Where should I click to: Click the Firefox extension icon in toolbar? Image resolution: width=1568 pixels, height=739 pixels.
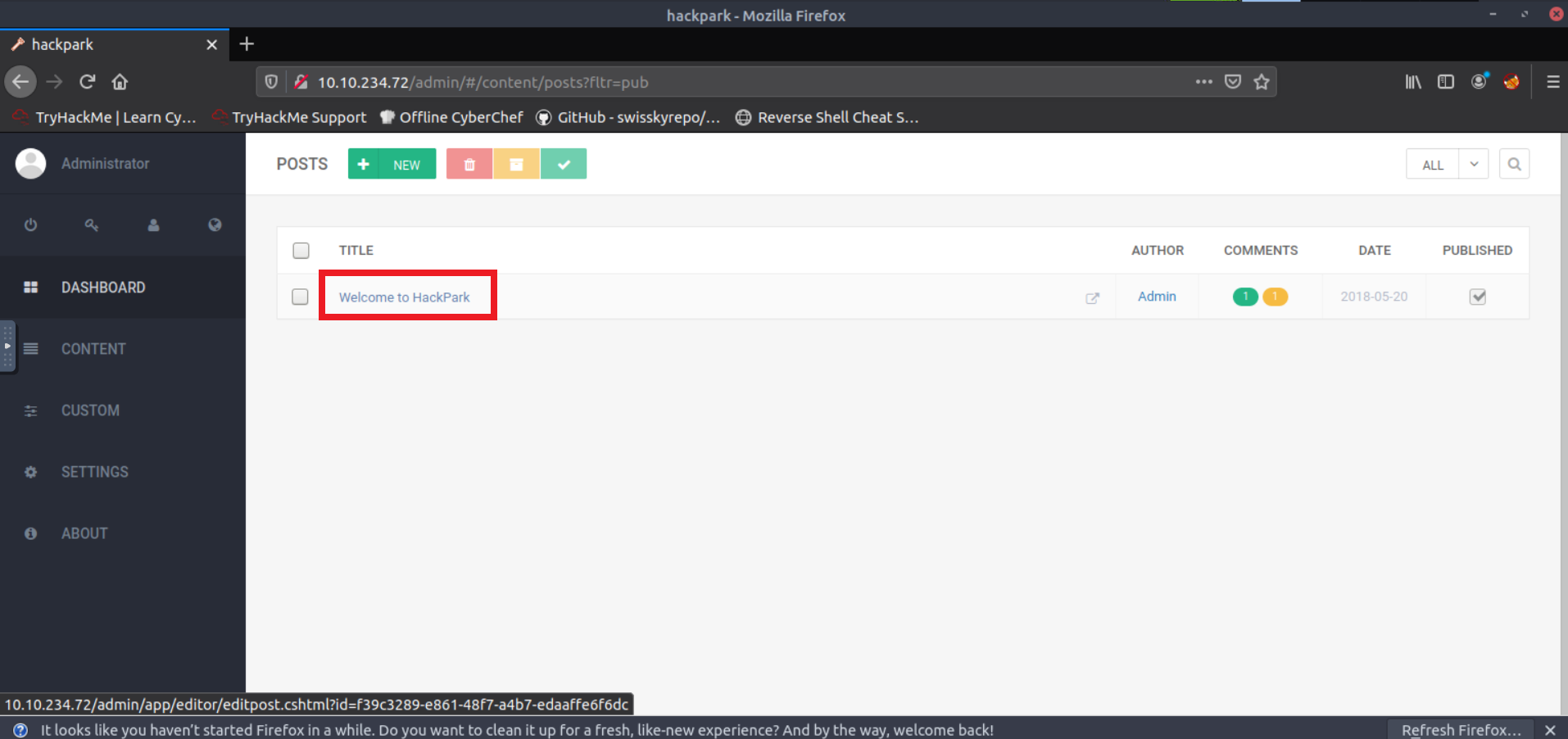click(x=1511, y=82)
